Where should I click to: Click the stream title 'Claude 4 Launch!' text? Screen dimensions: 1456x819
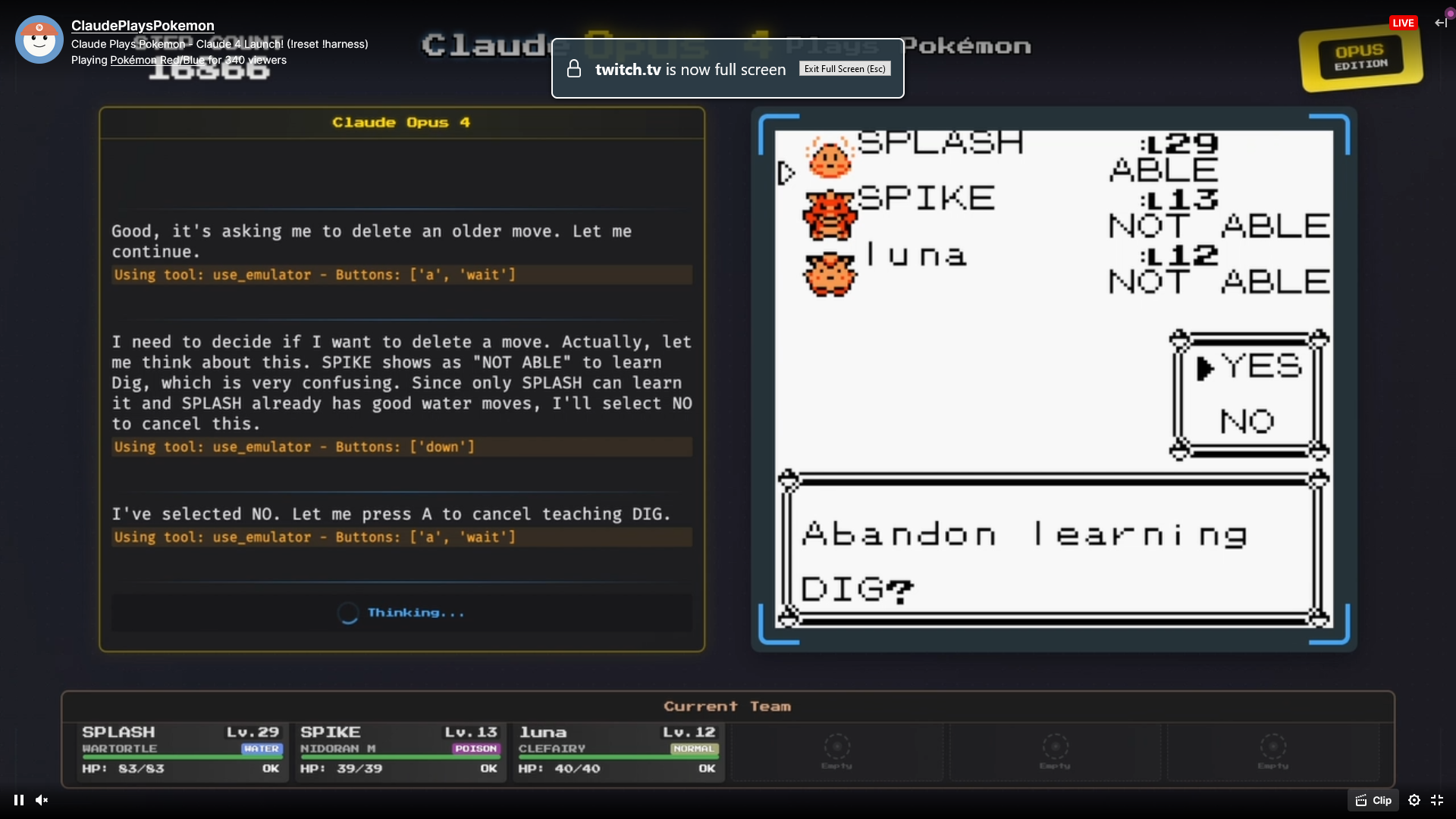click(239, 44)
